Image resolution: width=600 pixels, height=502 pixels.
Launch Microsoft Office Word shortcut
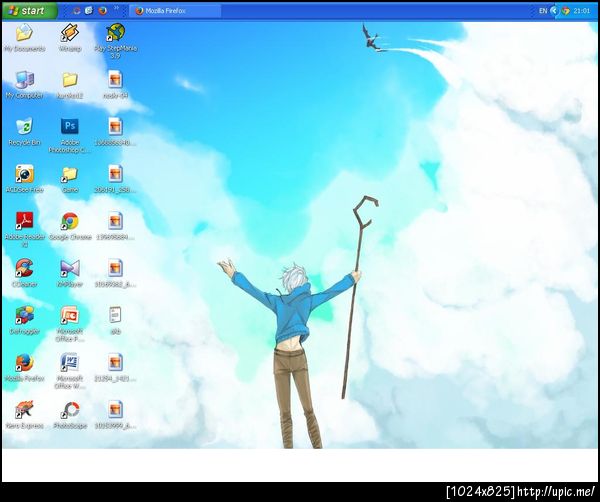tap(70, 370)
